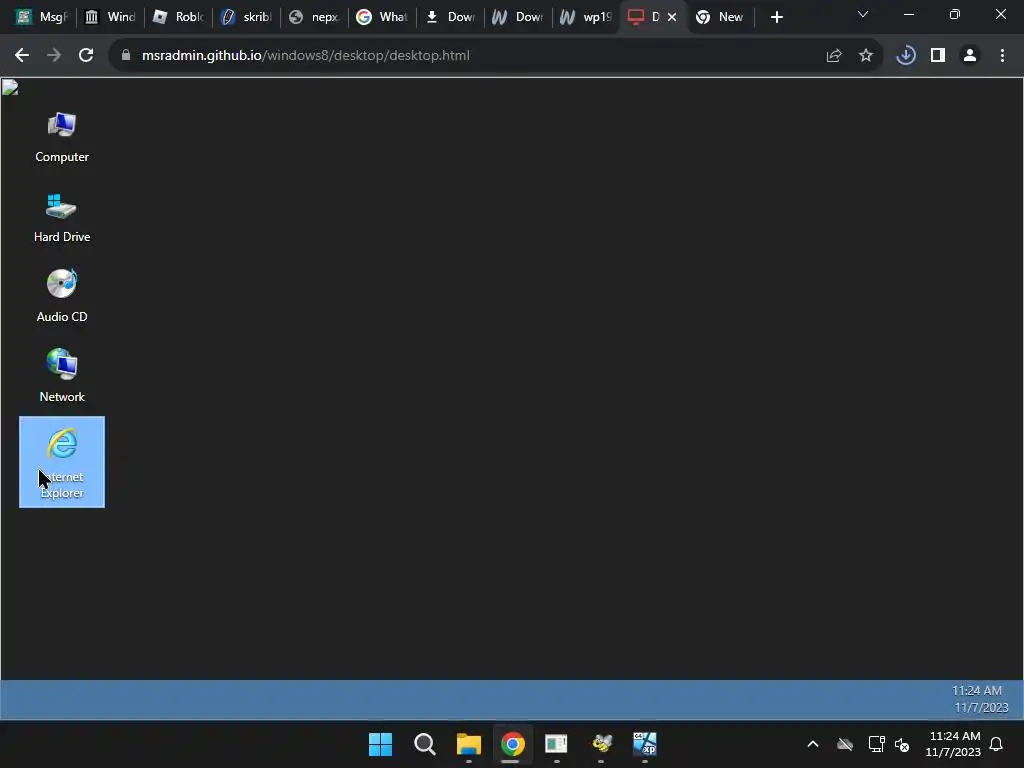The image size is (1024, 768).
Task: Open File Explorer from the taskbar
Action: tap(468, 744)
